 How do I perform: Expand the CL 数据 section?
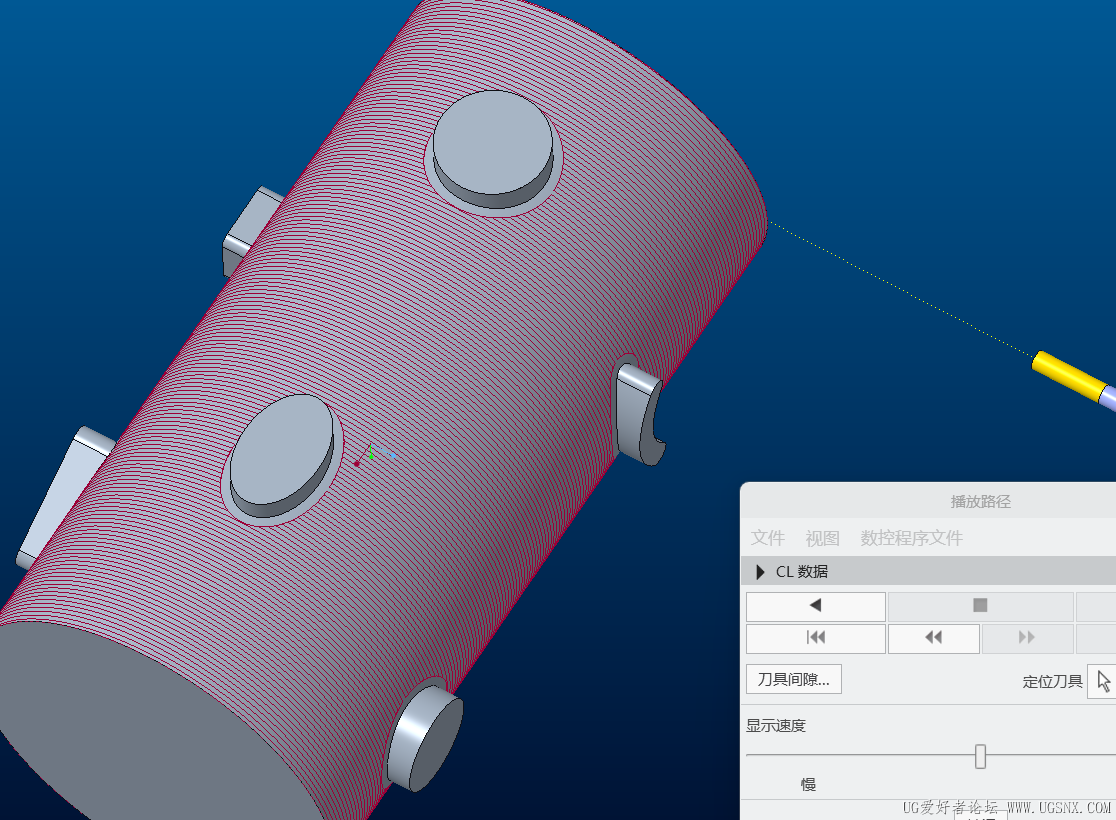pyautogui.click(x=760, y=572)
